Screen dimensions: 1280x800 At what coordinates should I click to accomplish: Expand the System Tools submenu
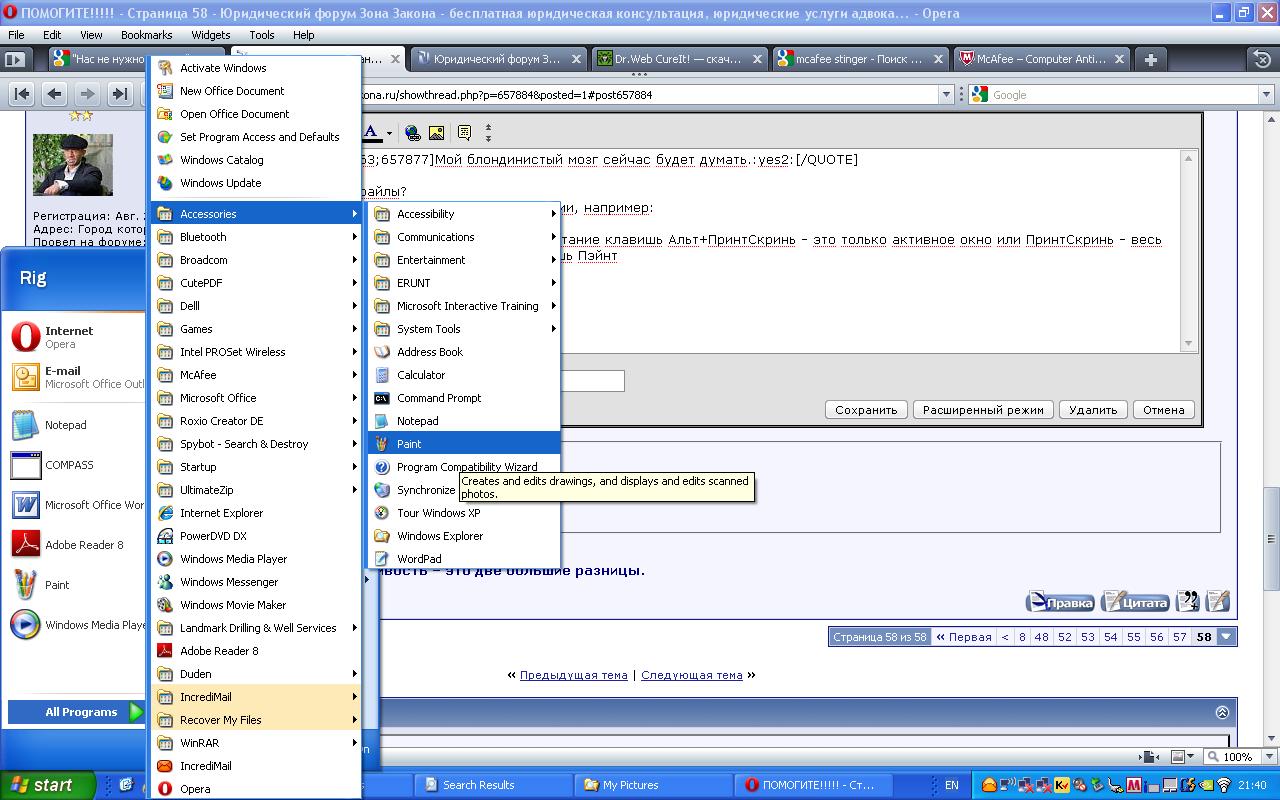point(464,329)
